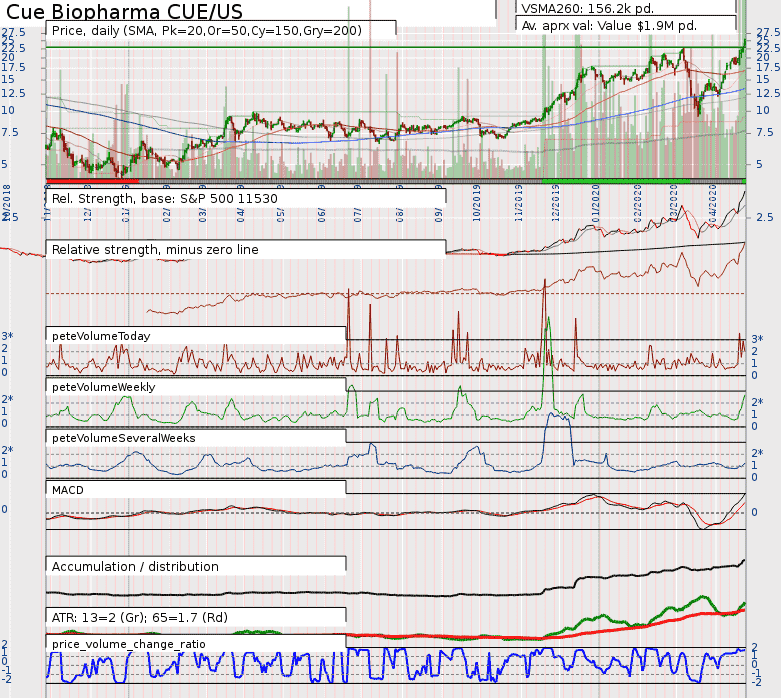Image resolution: width=781 pixels, height=698 pixels.
Task: Click the '02/2020' date axis label
Action: [x=638, y=203]
